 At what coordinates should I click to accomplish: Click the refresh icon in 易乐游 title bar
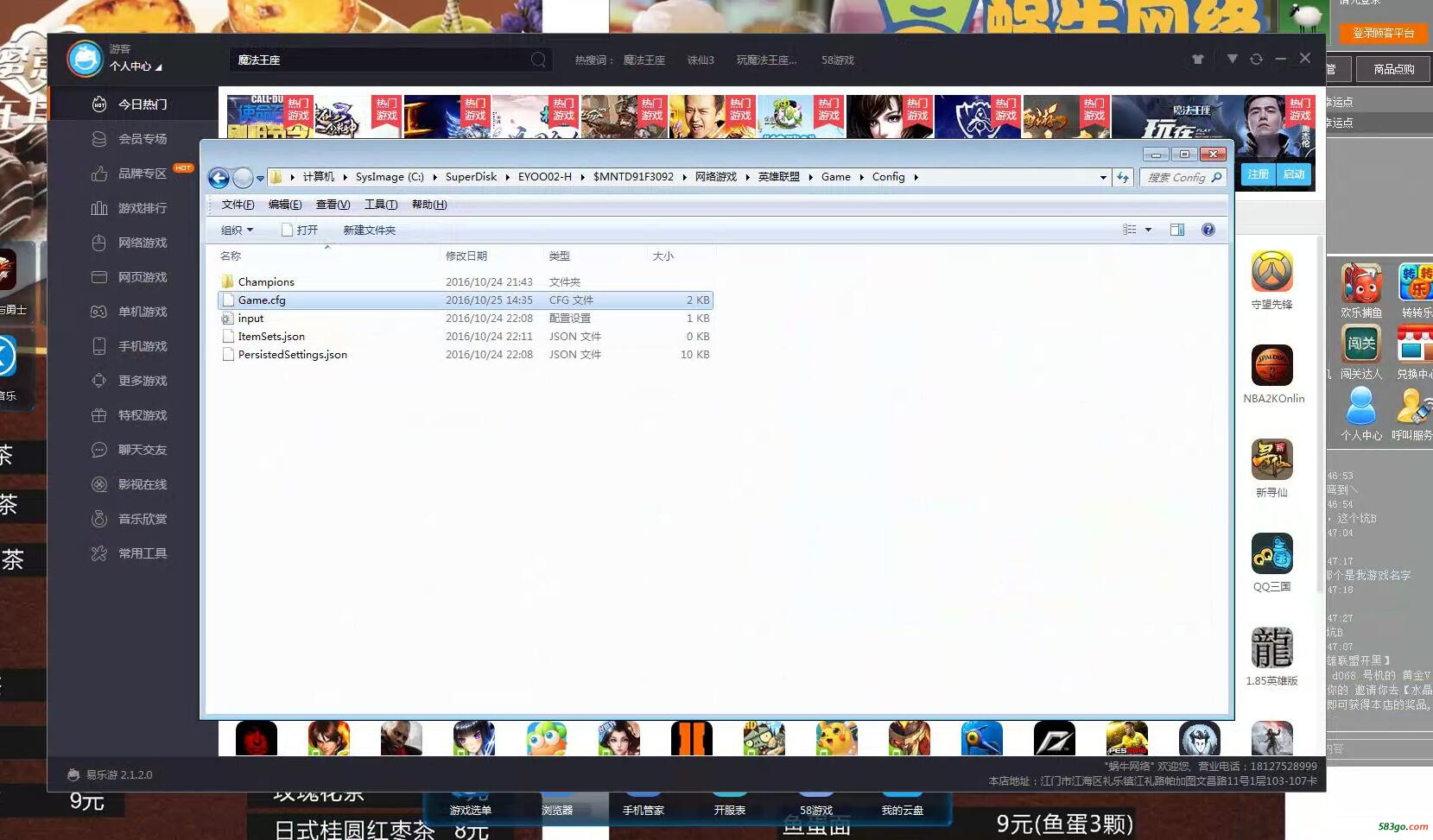(x=1256, y=59)
